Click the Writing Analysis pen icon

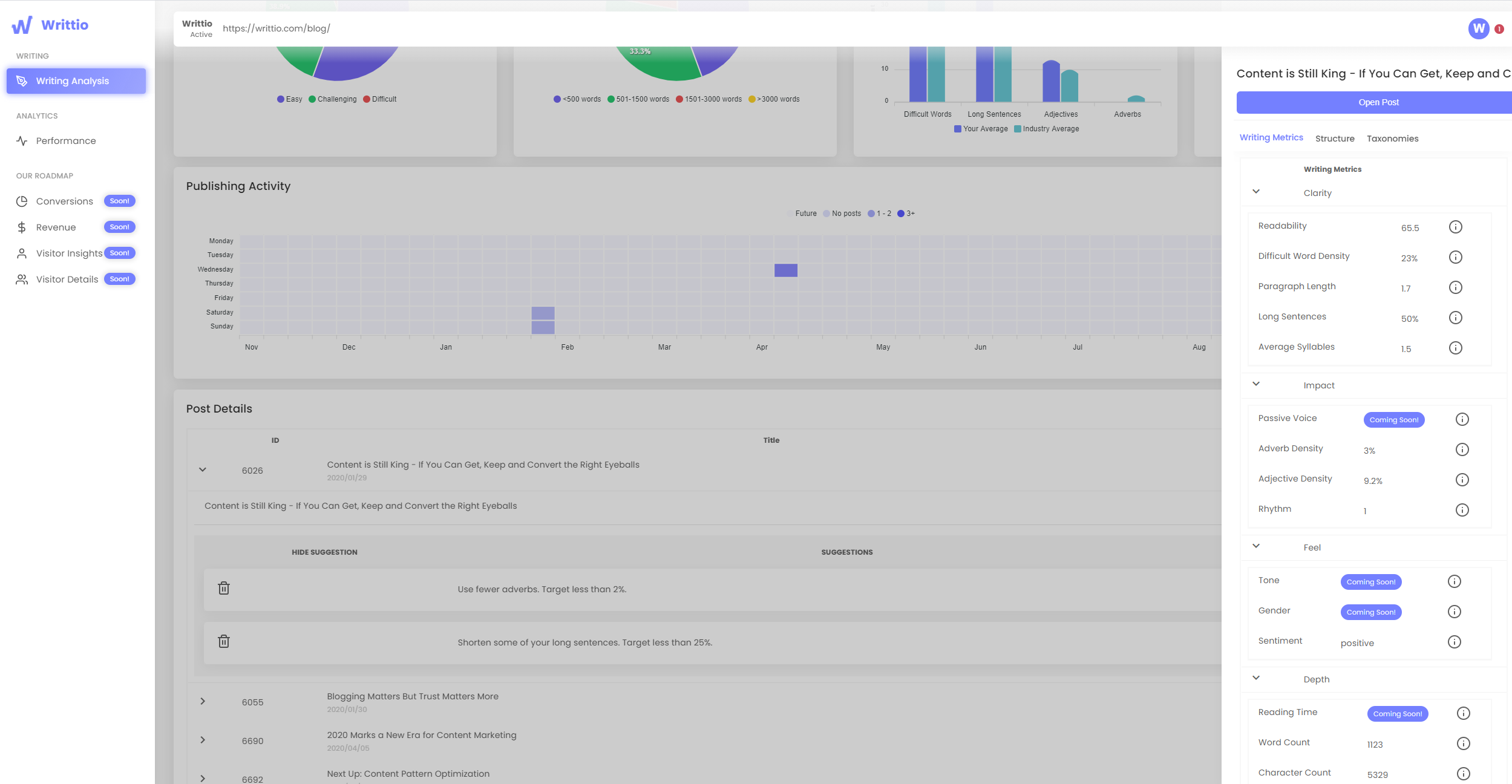(x=22, y=81)
